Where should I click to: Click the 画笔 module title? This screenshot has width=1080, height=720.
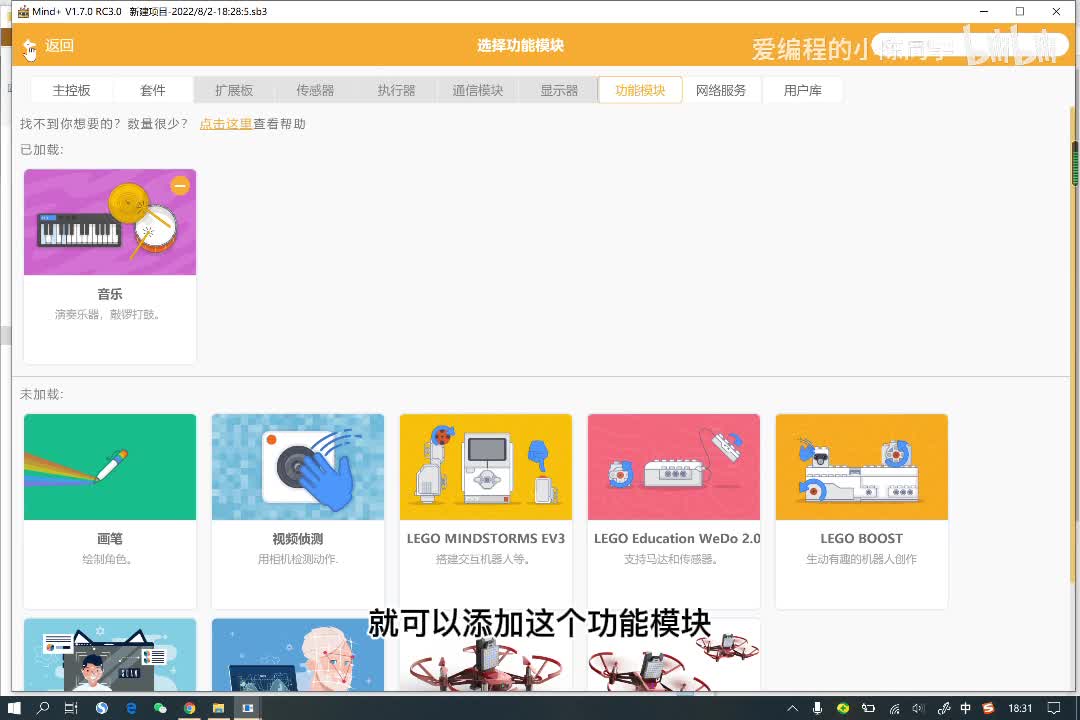tap(110, 539)
